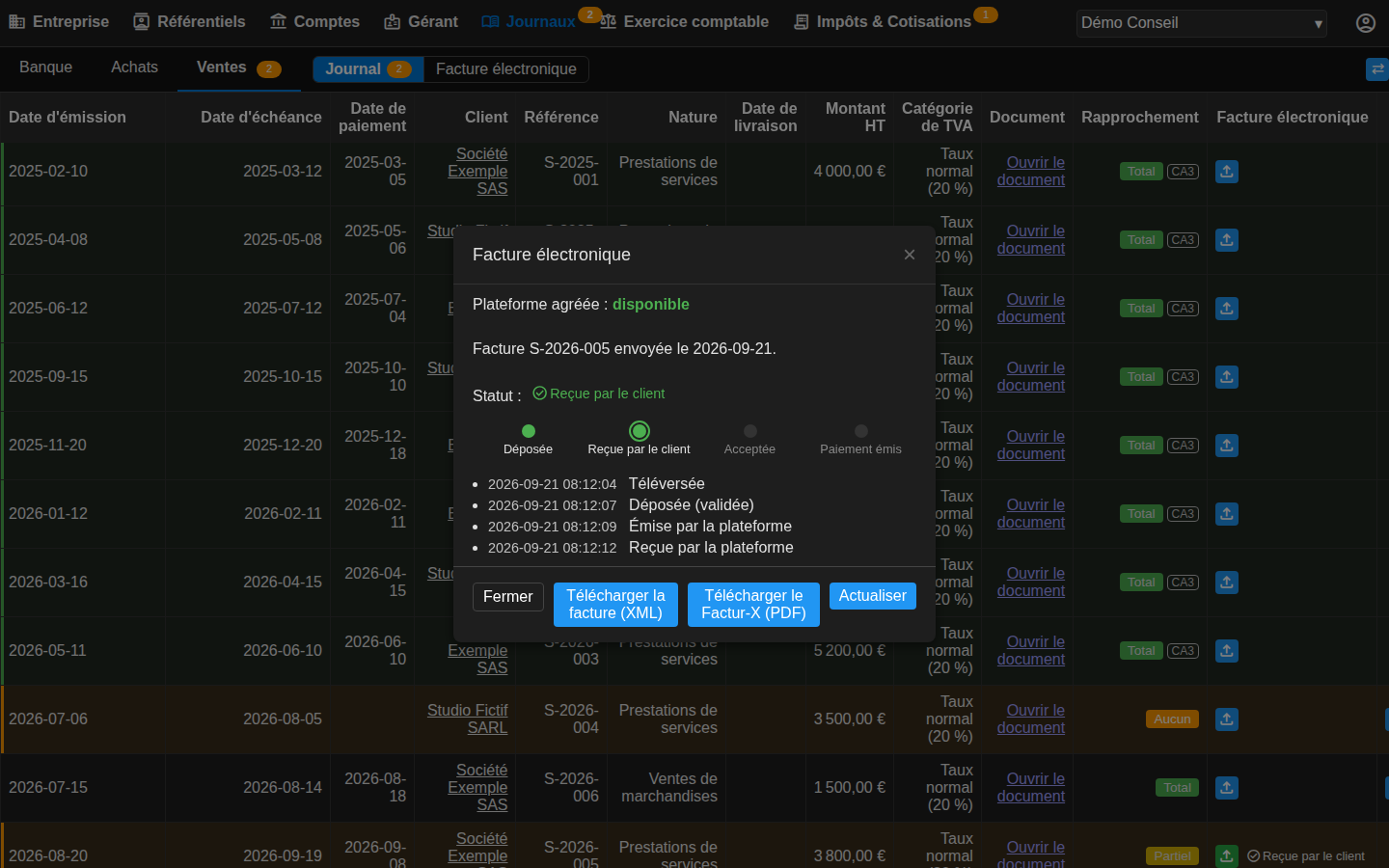Open the Exercice comptable menu
The image size is (1389, 868).
[684, 21]
